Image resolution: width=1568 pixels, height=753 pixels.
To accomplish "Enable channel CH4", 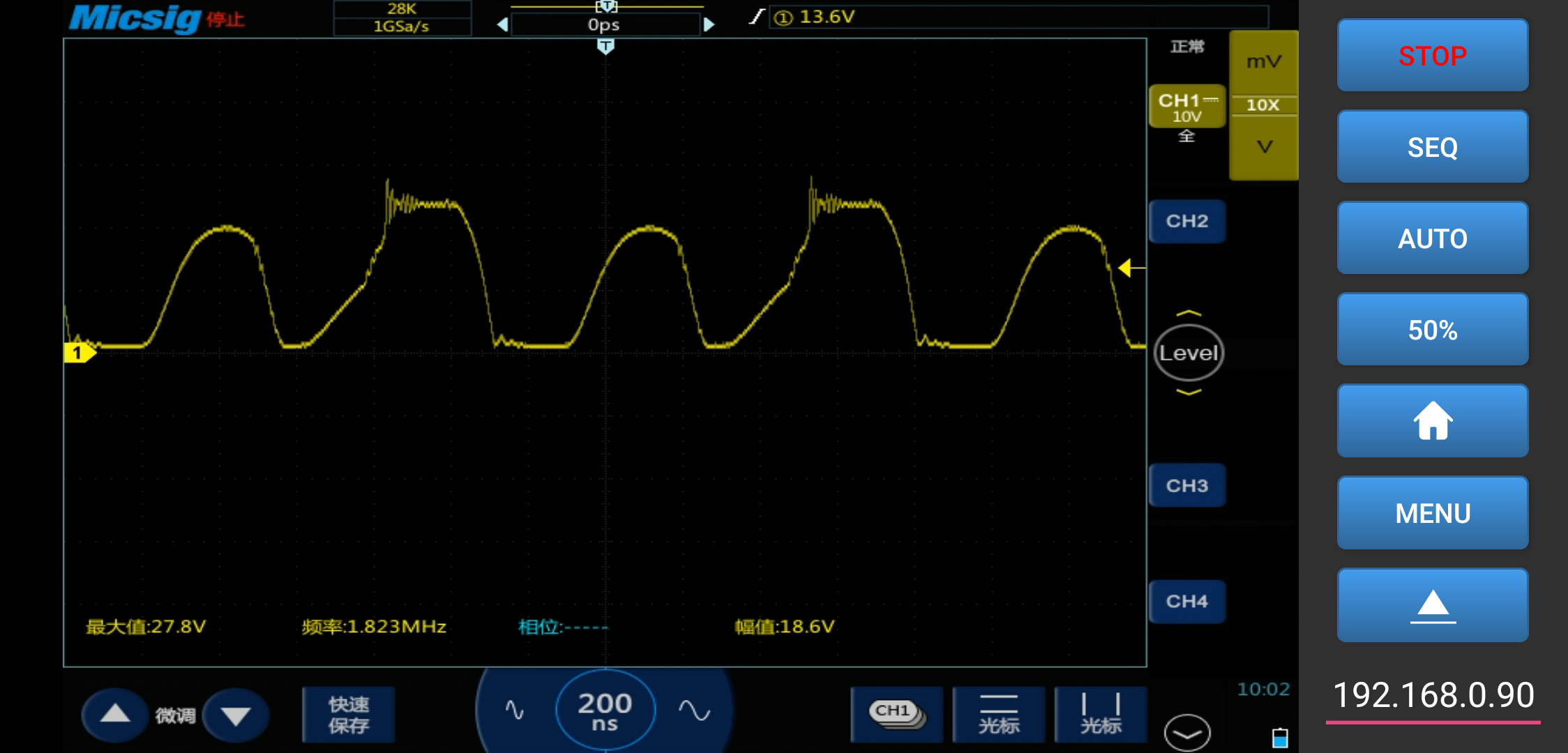I will click(1186, 601).
